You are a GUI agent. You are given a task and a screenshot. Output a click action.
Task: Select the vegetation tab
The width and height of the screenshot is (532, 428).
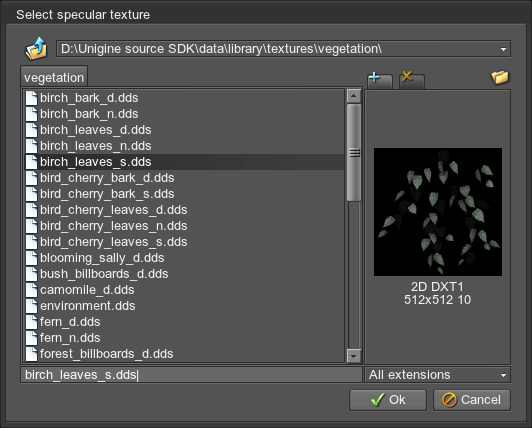tap(54, 77)
